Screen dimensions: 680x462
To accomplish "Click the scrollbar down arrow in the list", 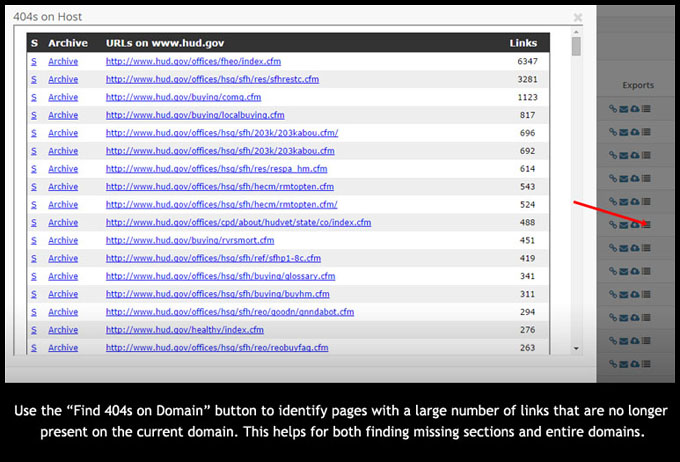I will 575,348.
